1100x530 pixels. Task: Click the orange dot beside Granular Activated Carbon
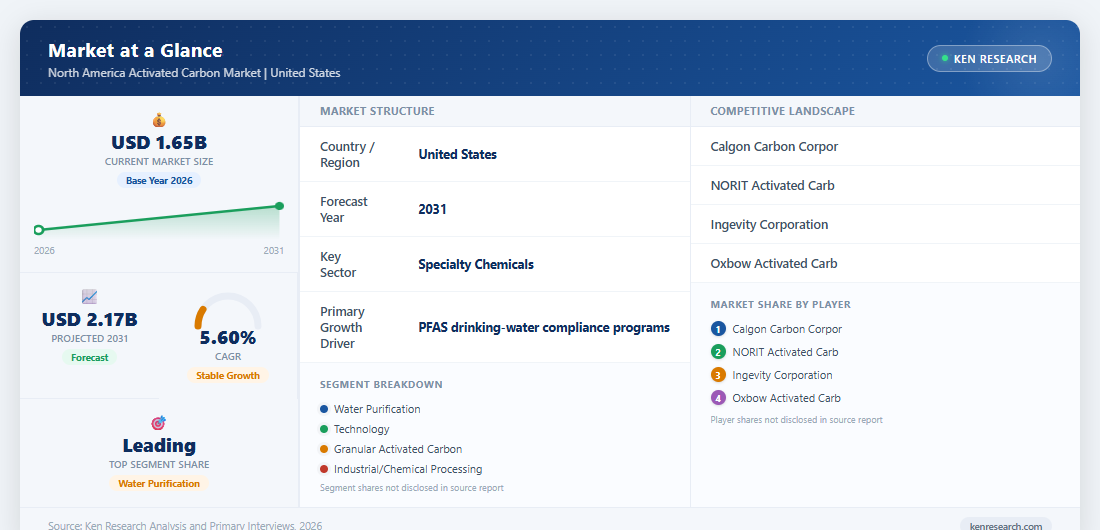click(x=323, y=449)
